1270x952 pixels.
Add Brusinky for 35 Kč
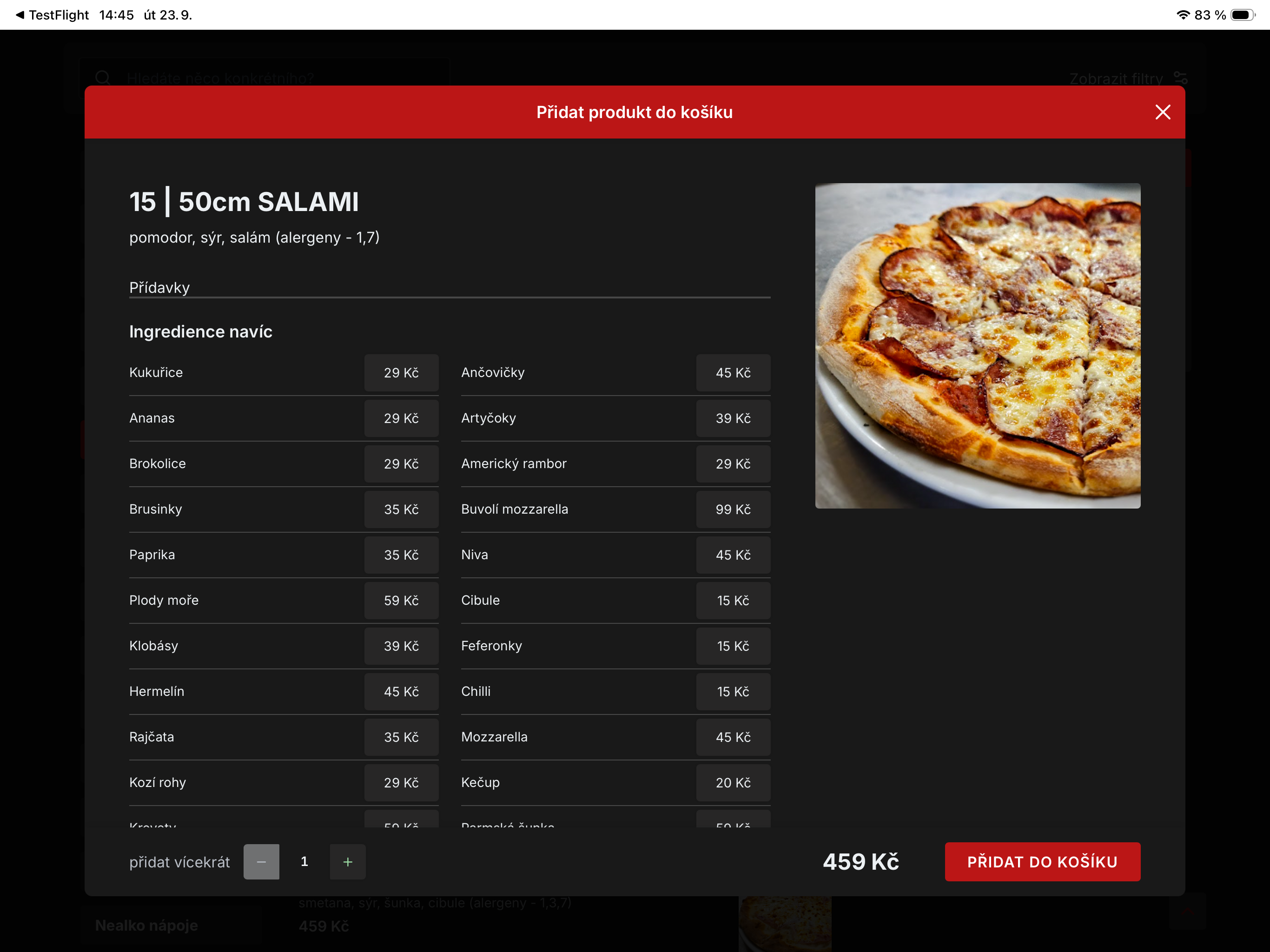click(401, 509)
